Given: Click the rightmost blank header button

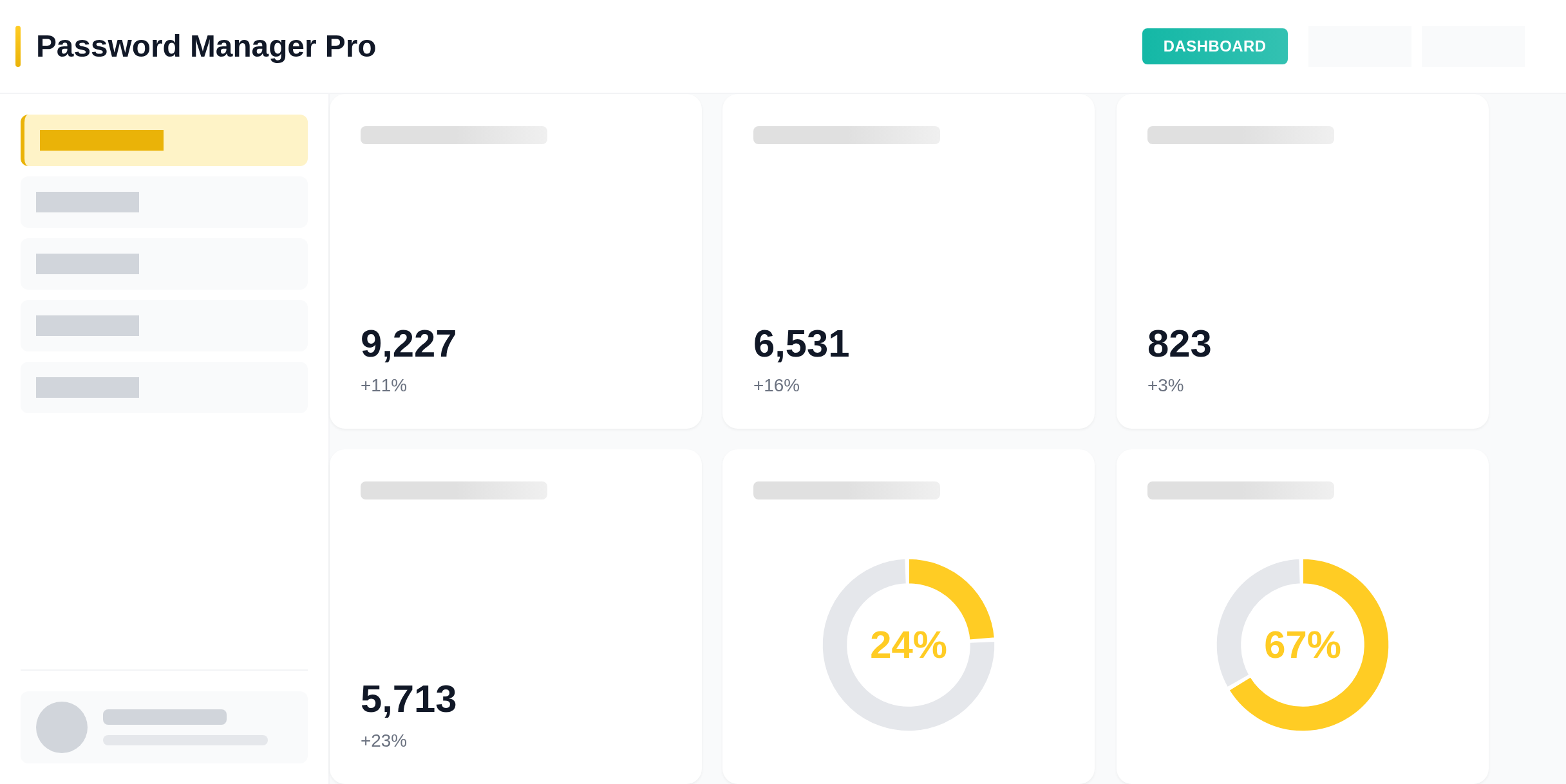Looking at the screenshot, I should point(1473,46).
